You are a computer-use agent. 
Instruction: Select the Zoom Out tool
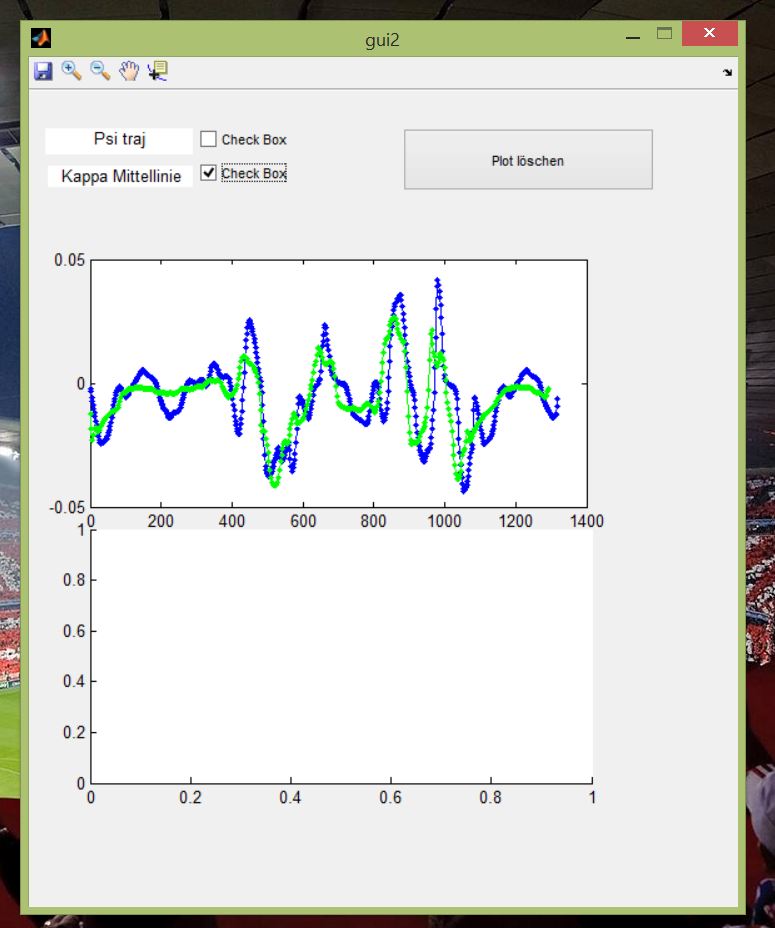(100, 70)
